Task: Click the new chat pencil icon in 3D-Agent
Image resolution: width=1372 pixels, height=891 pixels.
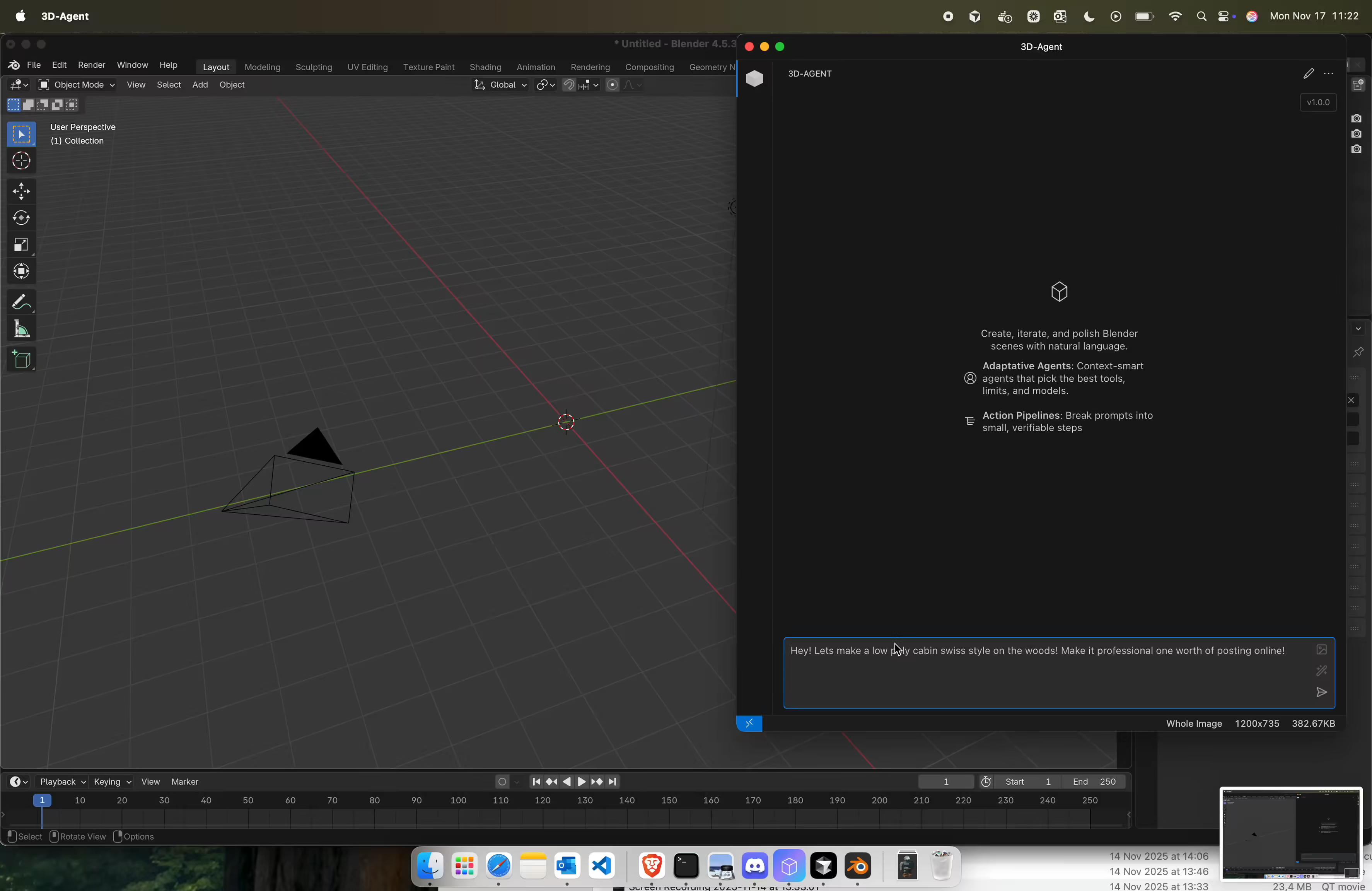Action: (1309, 74)
